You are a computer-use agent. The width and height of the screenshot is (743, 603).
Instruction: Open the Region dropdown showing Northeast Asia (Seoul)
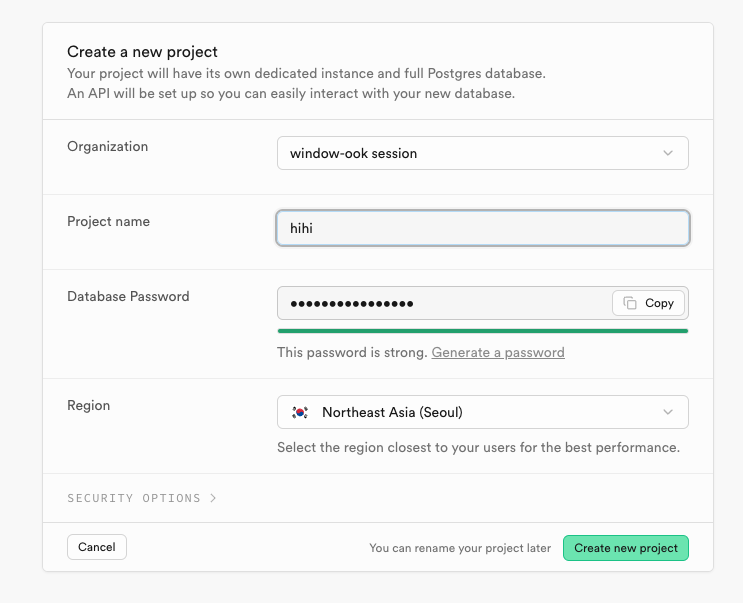click(482, 412)
